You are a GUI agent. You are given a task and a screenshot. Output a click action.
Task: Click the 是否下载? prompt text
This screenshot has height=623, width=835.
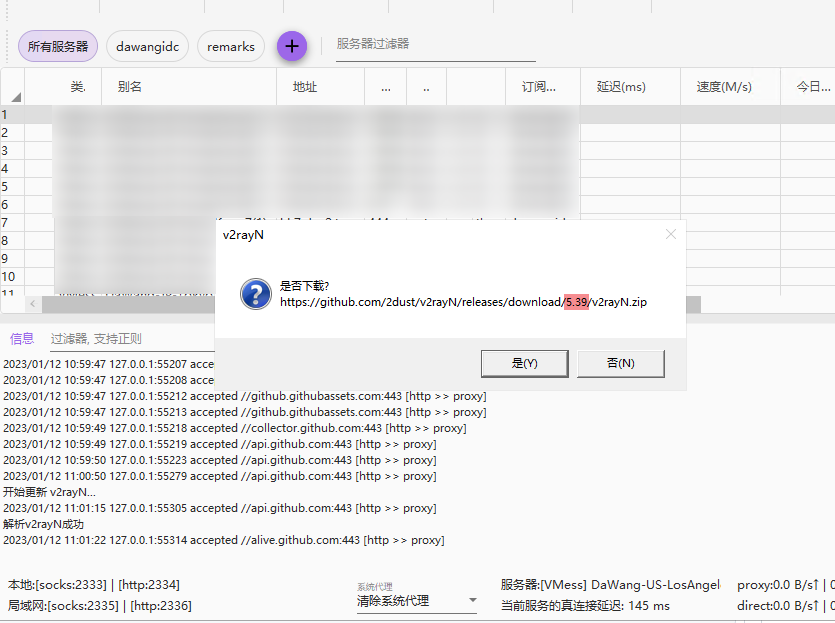305,286
